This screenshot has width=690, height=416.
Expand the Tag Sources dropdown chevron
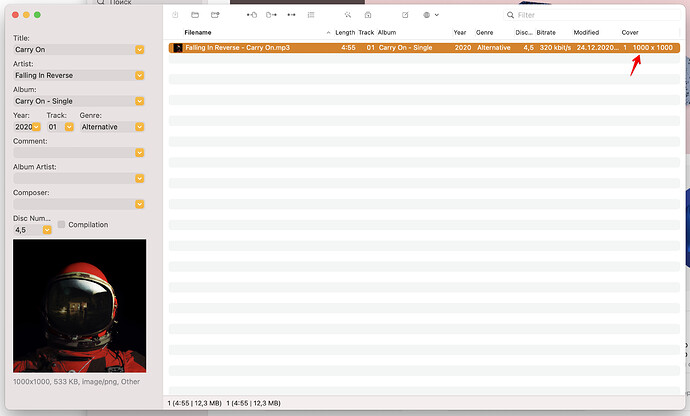437,15
